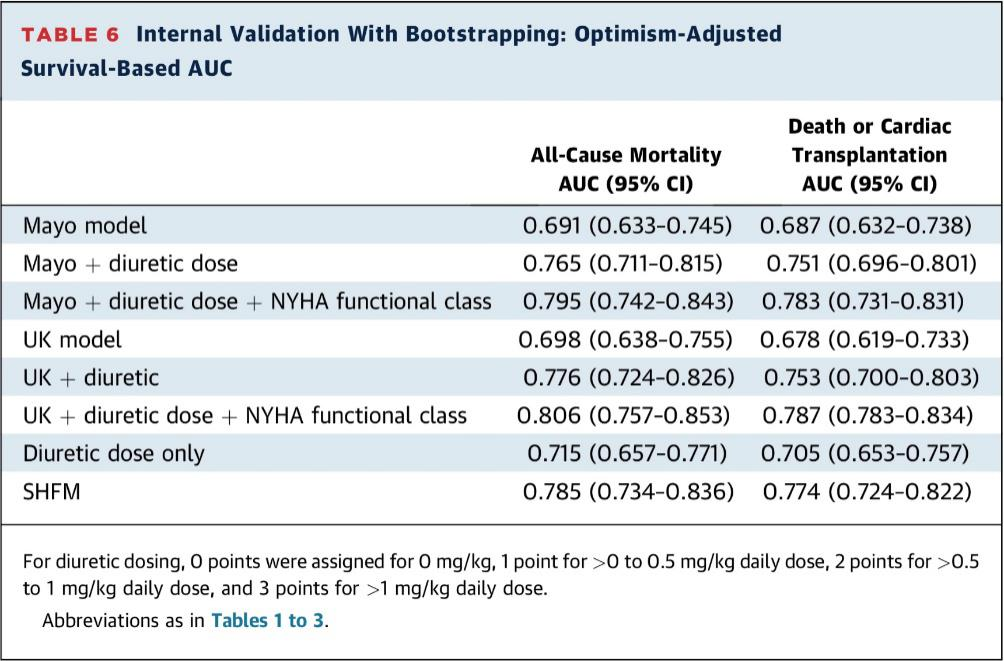
Task: Click the value 0.806 (0.757-0.853)
Action: [x=623, y=415]
